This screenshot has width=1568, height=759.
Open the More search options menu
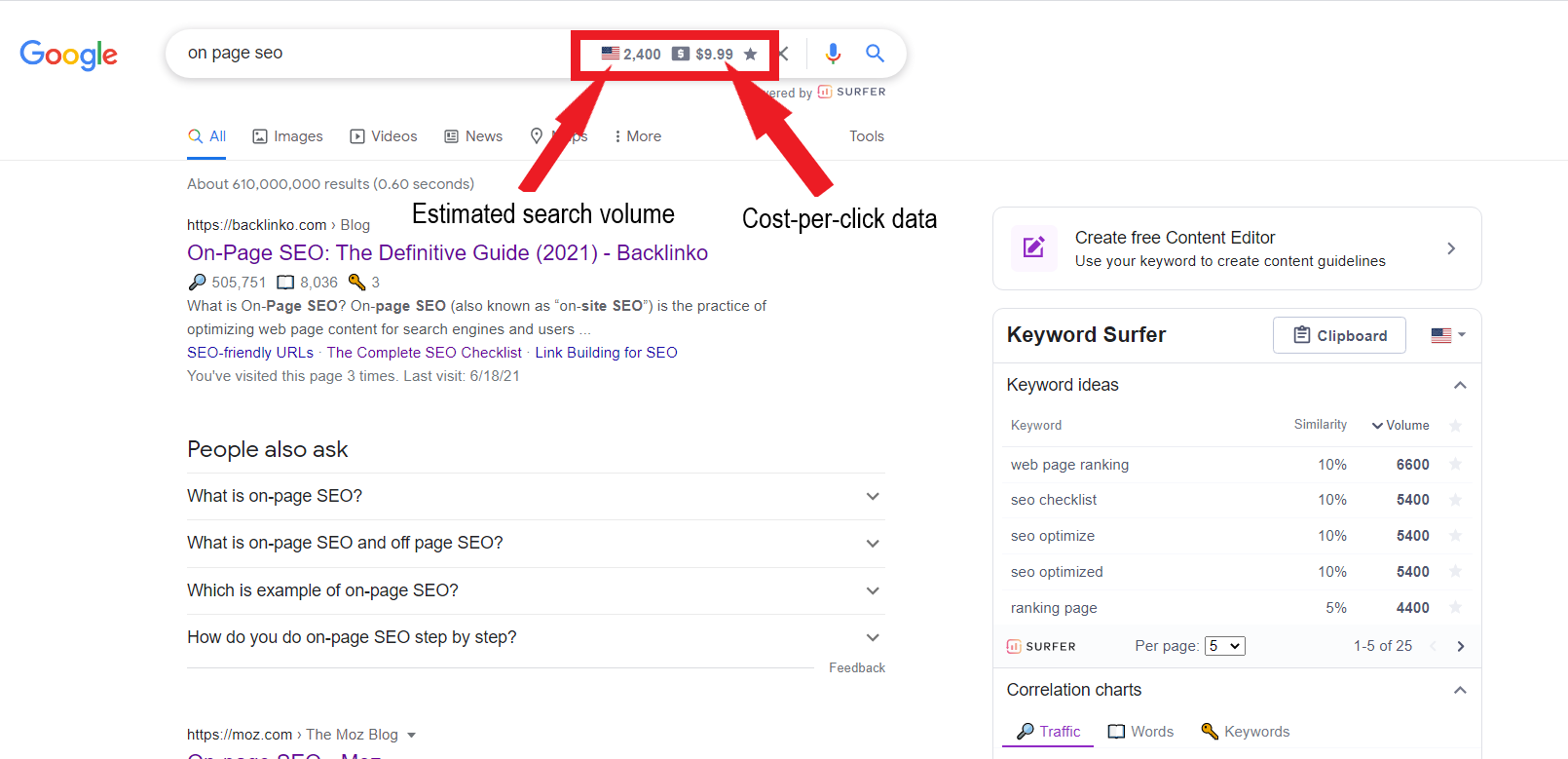click(638, 136)
